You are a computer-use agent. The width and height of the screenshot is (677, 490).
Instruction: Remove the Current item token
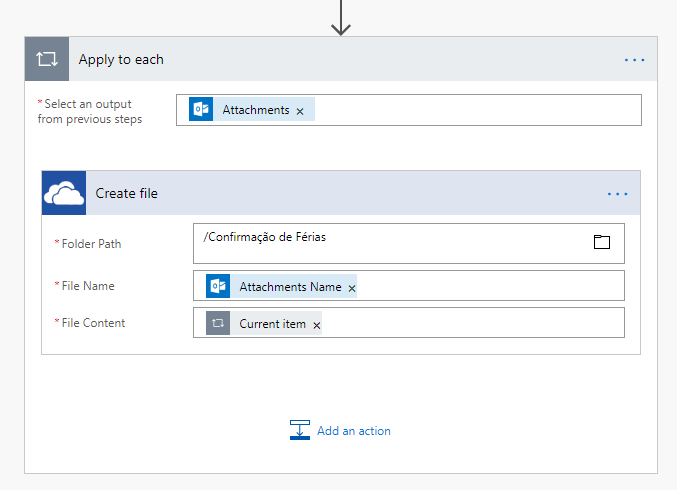point(317,325)
